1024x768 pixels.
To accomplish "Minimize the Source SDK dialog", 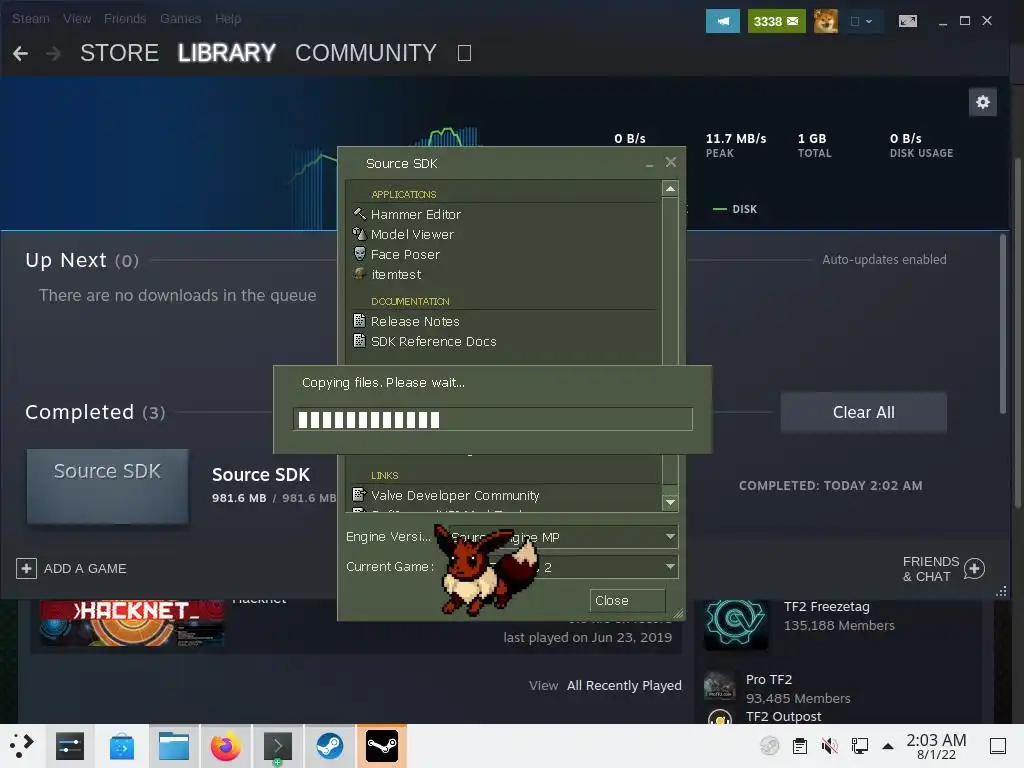I will click(x=649, y=164).
